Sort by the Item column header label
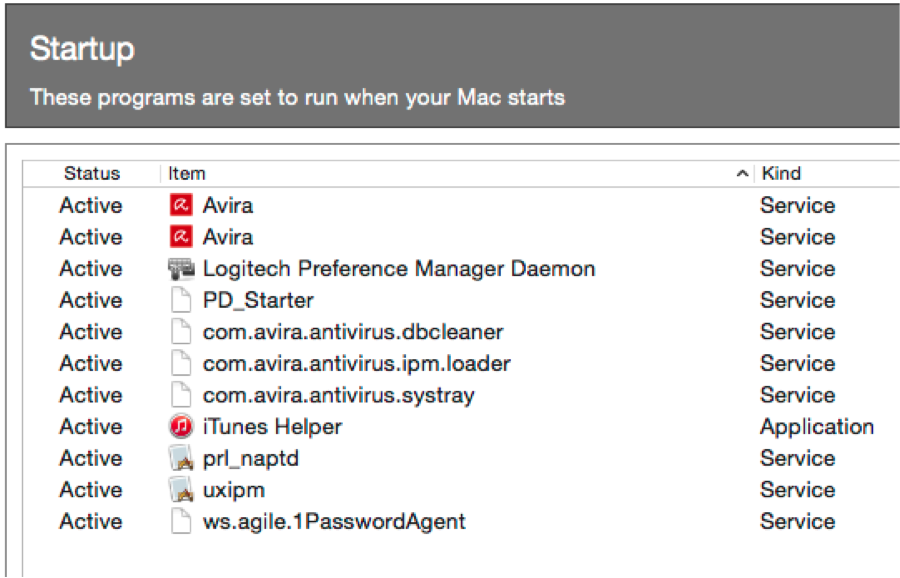 point(187,173)
